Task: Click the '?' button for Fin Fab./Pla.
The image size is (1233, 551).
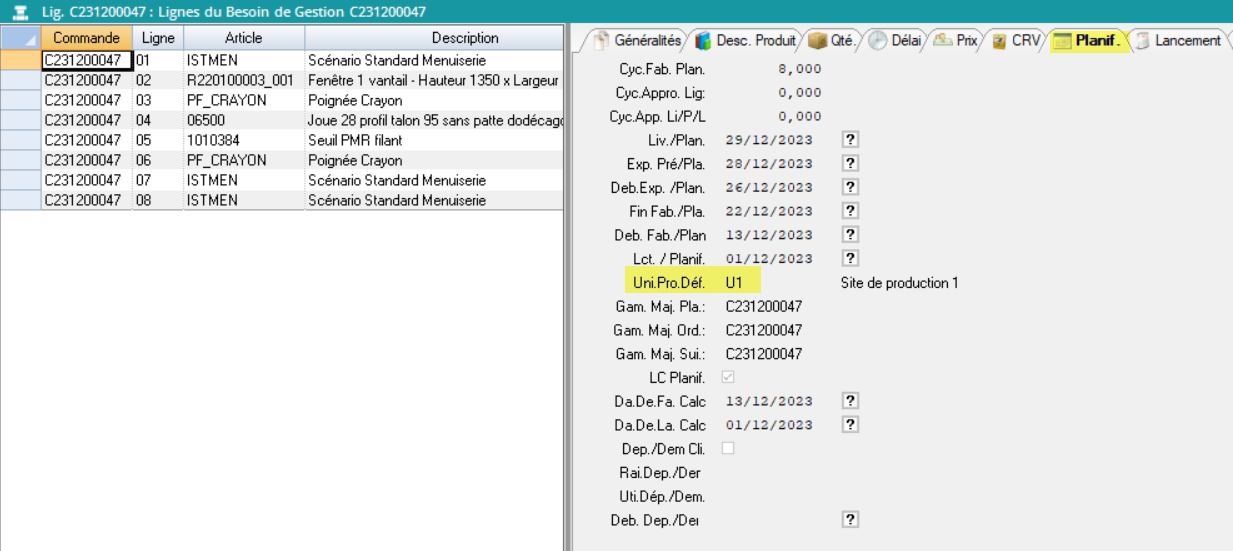Action: 851,211
